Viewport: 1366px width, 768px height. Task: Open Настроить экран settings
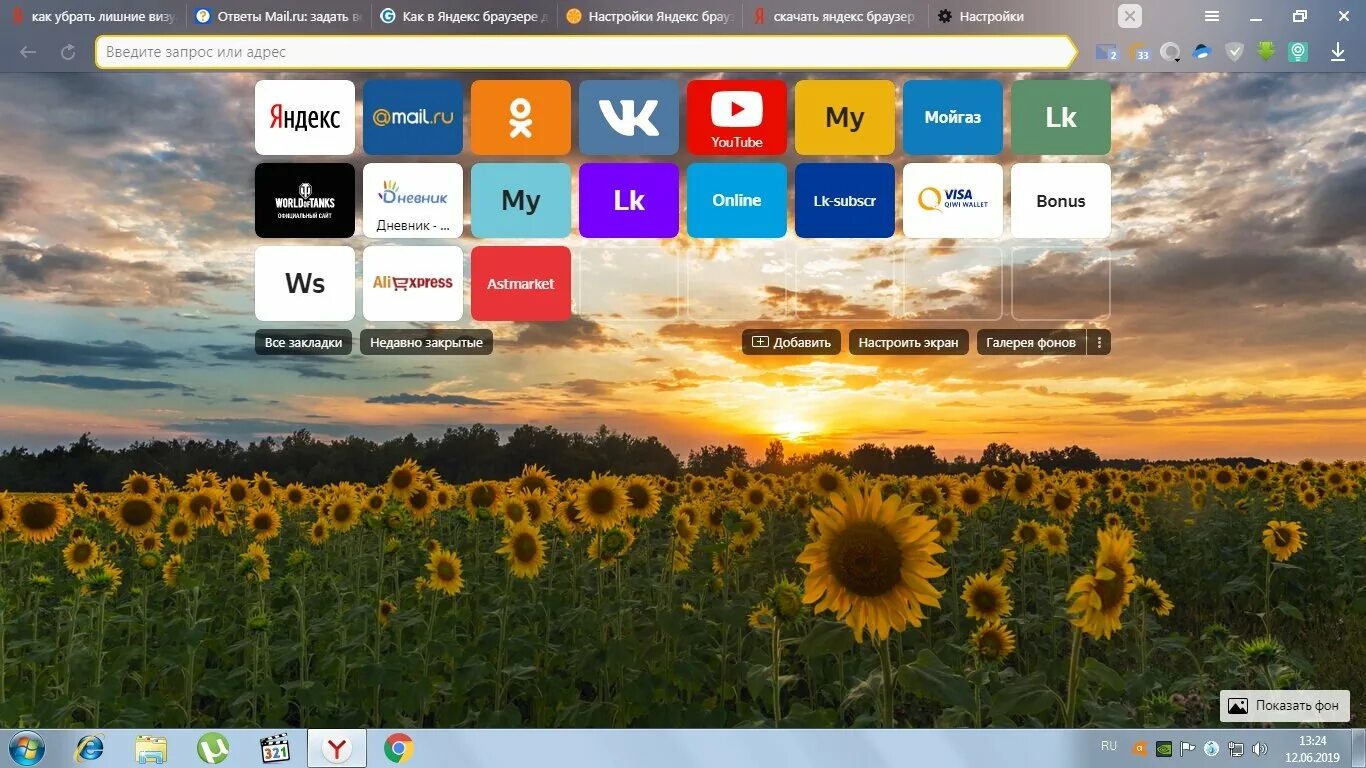[908, 342]
